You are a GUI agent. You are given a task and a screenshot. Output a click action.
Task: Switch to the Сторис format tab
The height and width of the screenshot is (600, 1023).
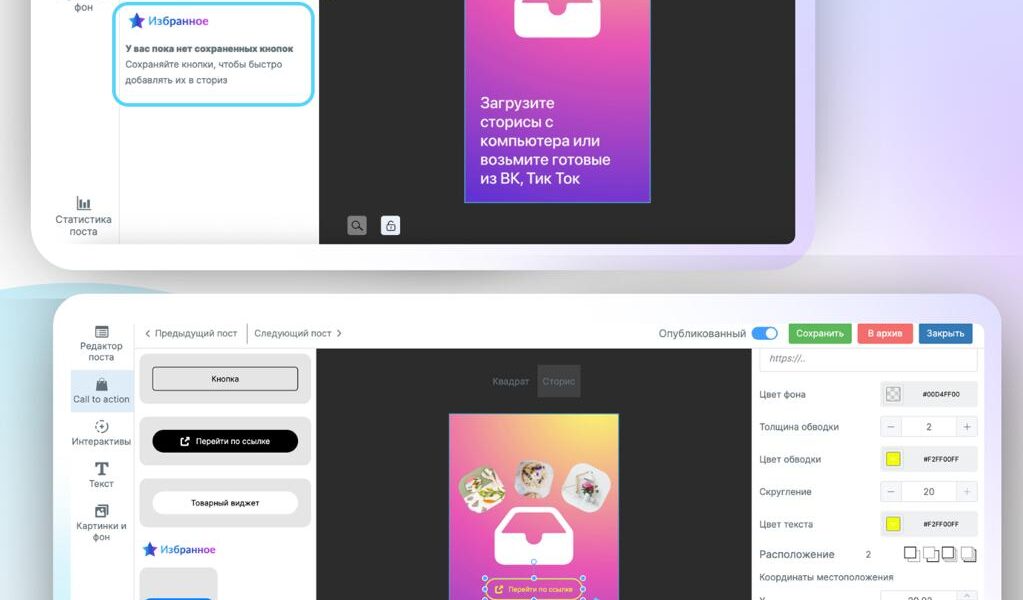click(x=558, y=382)
